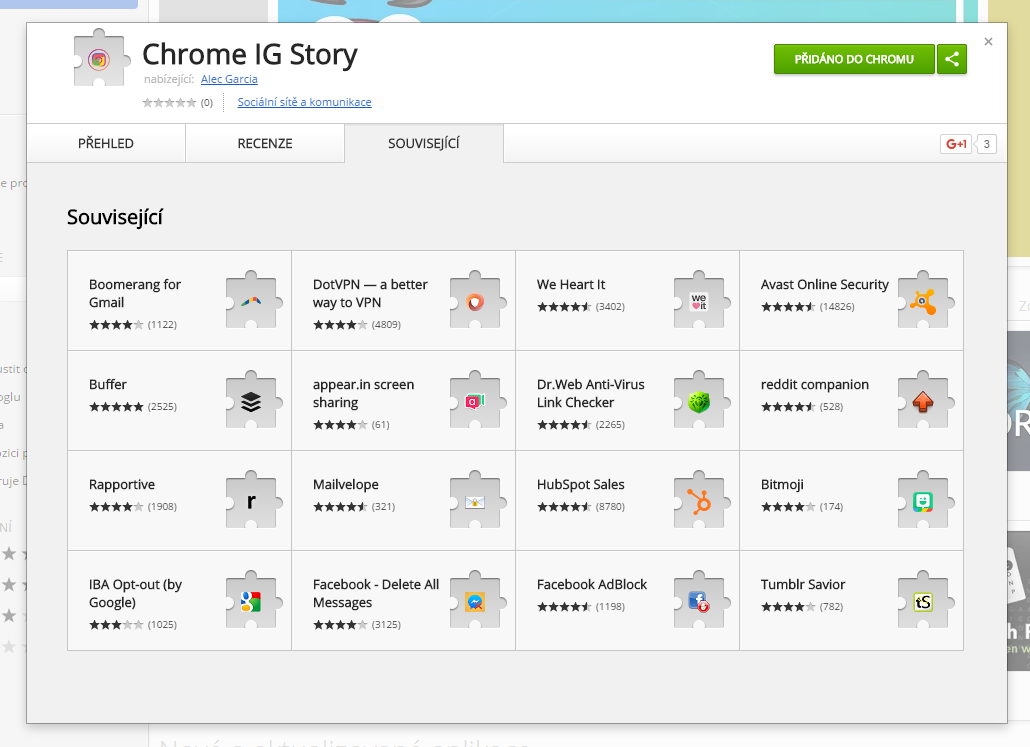Image resolution: width=1030 pixels, height=747 pixels.
Task: Open the Facebook AdBlock title
Action: [592, 584]
